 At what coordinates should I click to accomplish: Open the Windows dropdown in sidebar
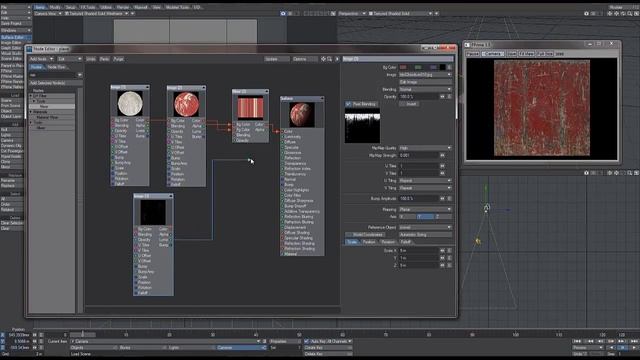16,30
